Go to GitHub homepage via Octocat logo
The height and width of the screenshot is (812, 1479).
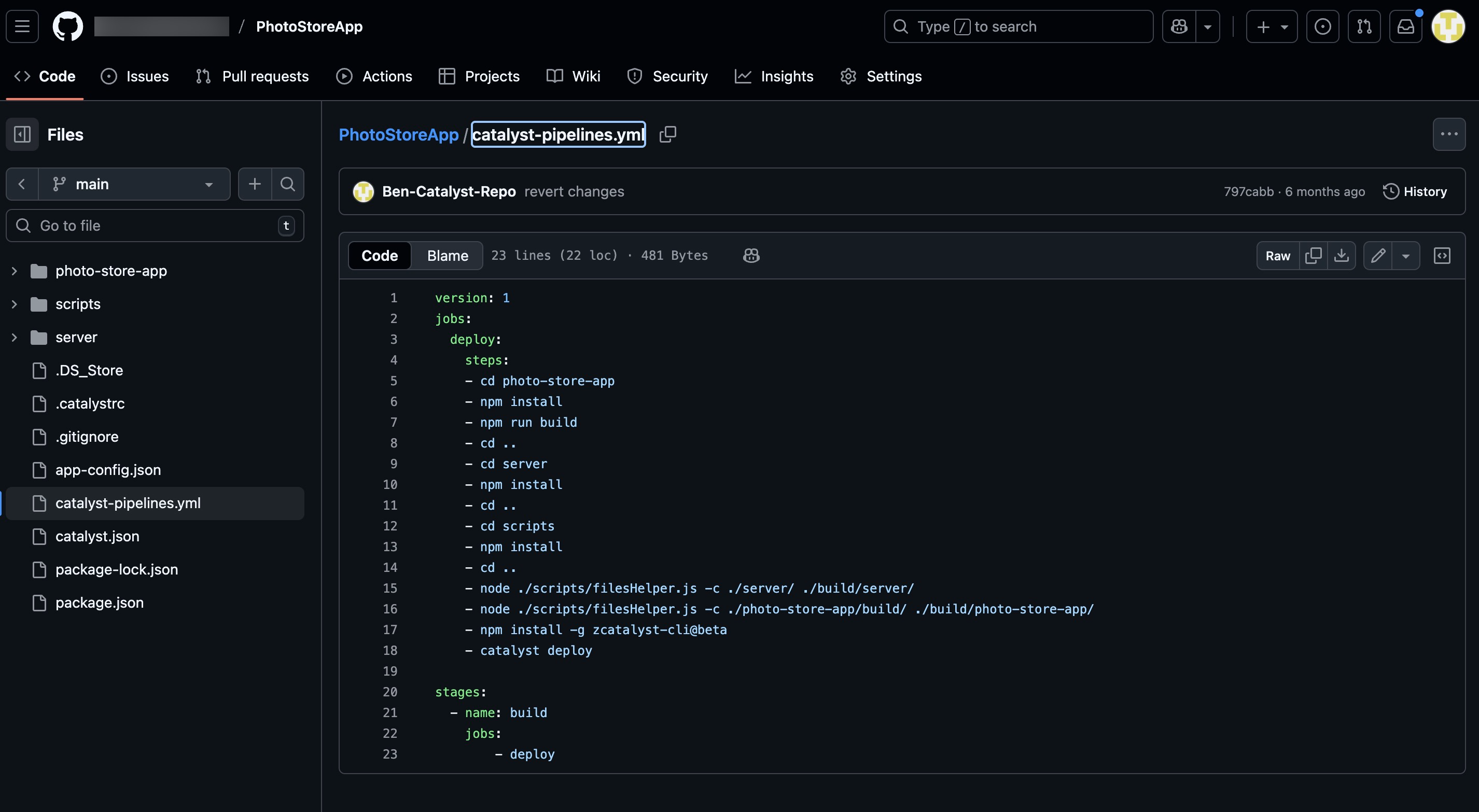[68, 26]
